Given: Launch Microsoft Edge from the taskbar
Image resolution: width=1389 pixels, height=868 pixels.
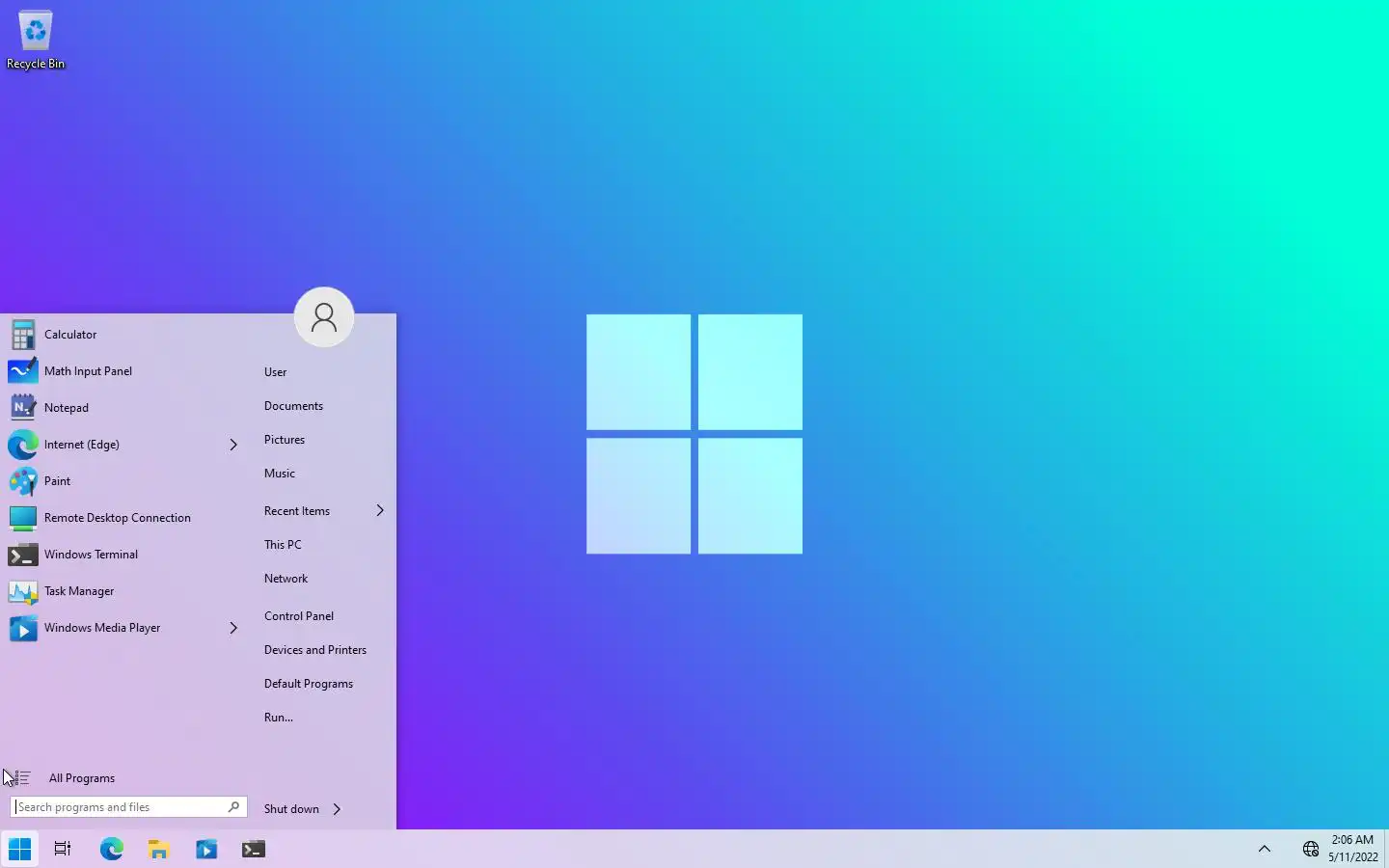Looking at the screenshot, I should pyautogui.click(x=112, y=849).
